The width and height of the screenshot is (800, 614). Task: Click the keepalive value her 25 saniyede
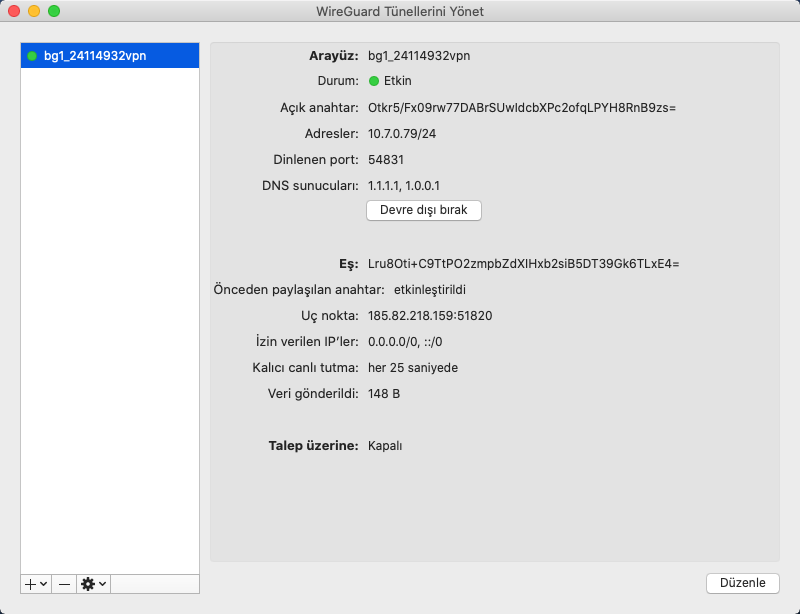point(413,368)
